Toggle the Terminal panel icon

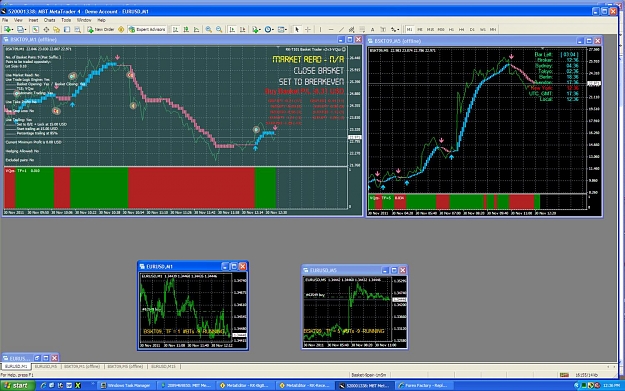coord(67,29)
